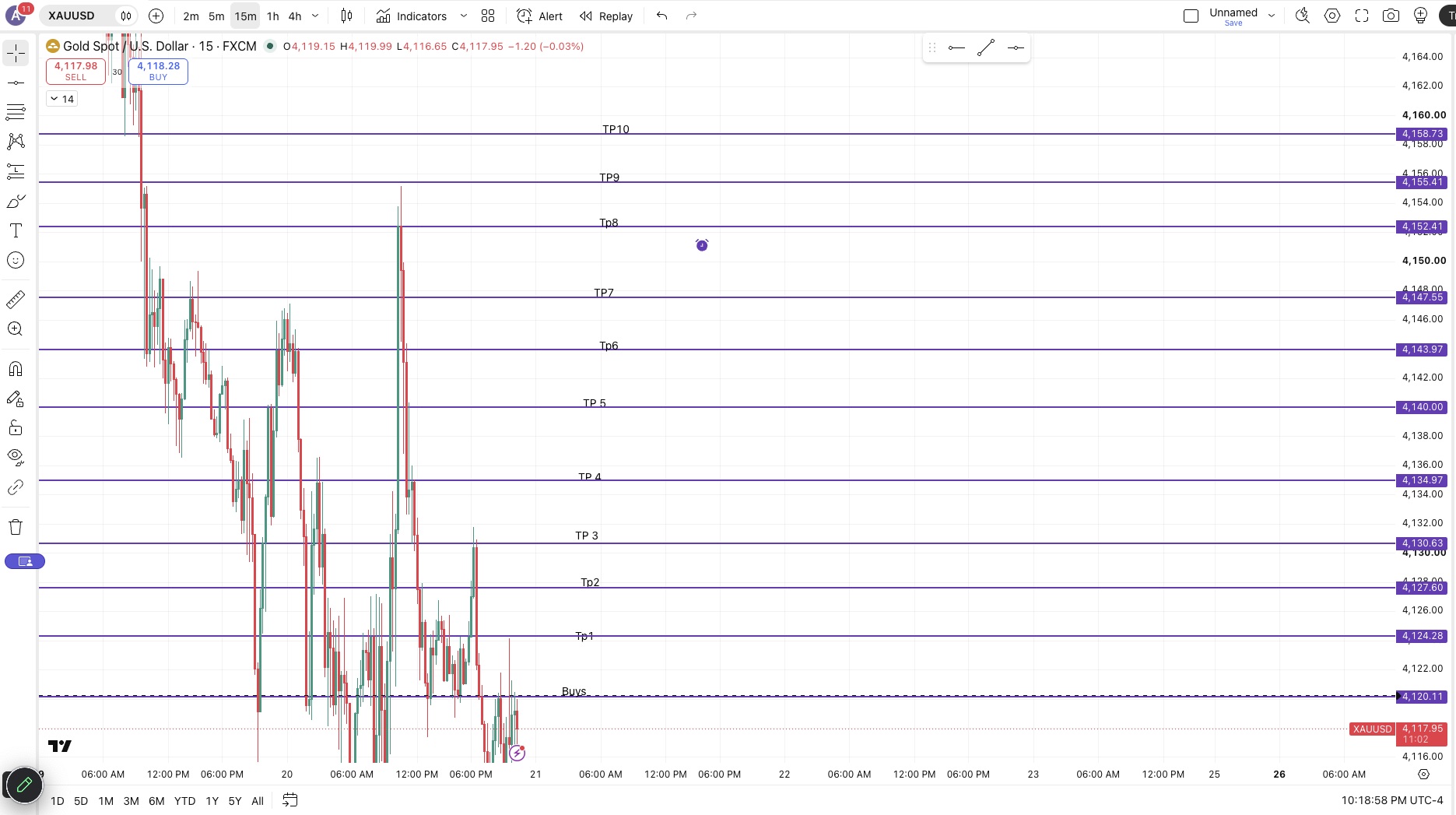This screenshot has width=1456, height=815.
Task: Add symbol with the plus button
Action: (x=156, y=16)
